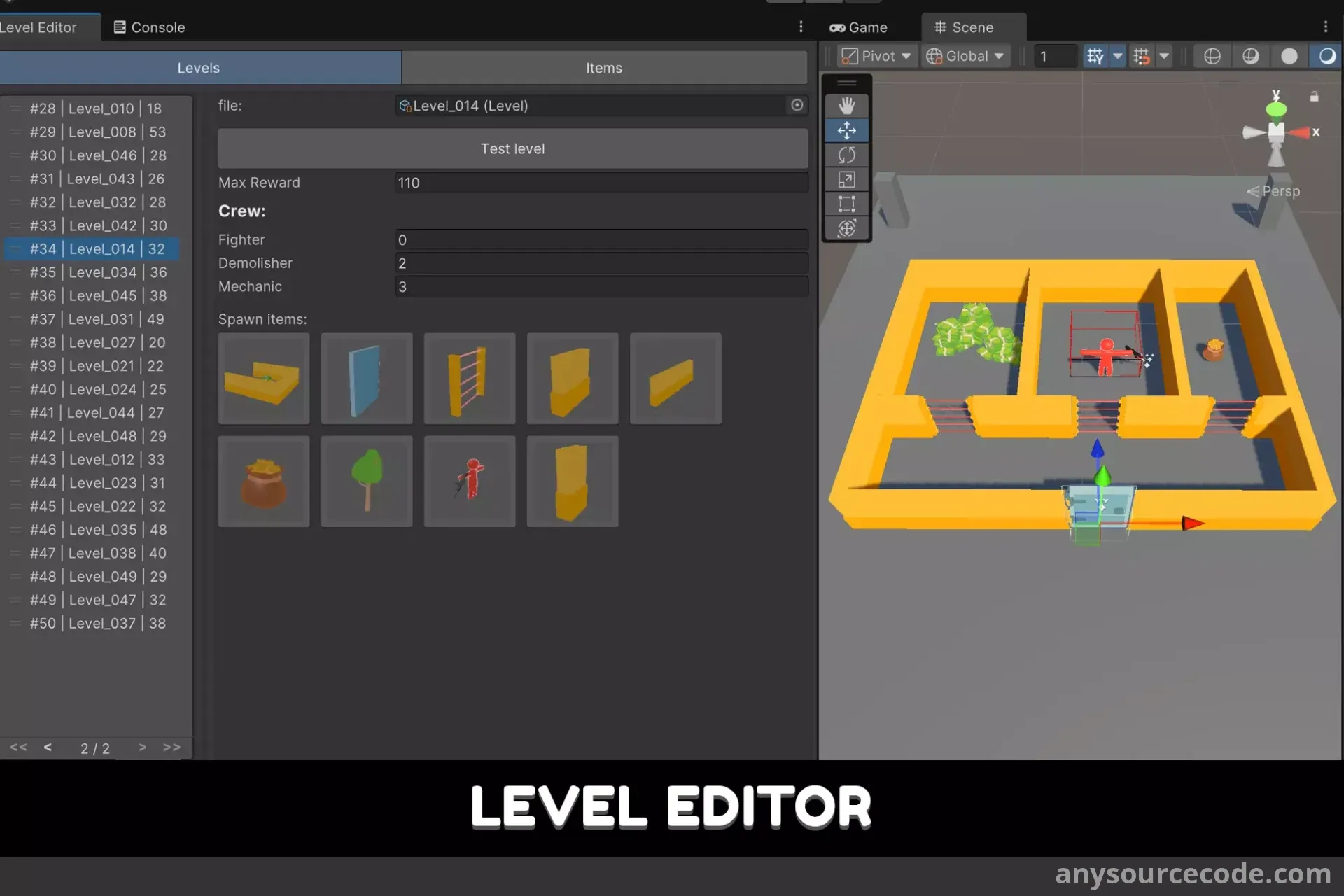Open the Pivot handle position dropdown
Screen dimensions: 1344x896
(878, 56)
